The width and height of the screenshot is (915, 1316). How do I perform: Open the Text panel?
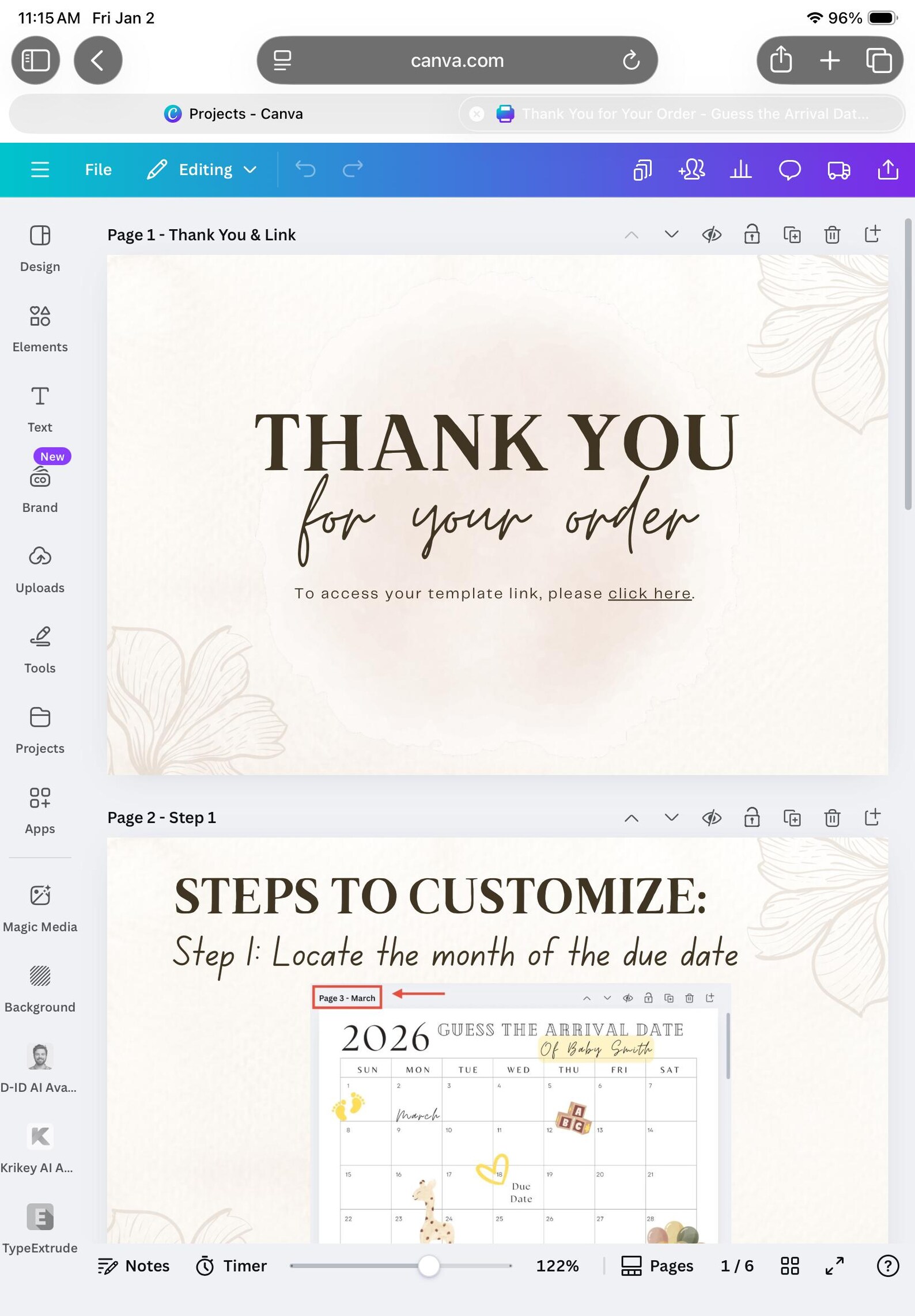40,409
